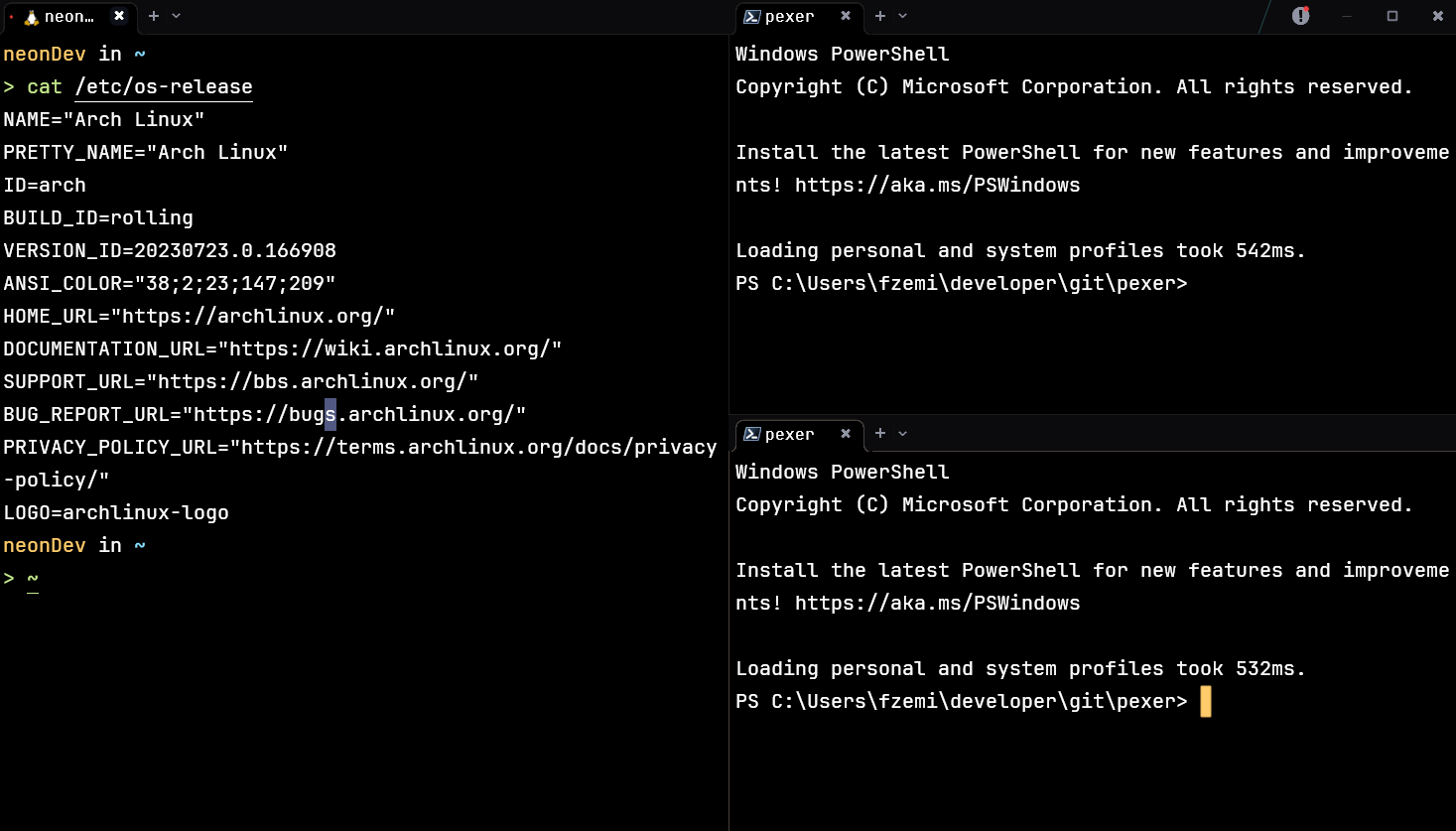Click the https://archlinux.org/ HOME_URL value
Screen dimensions: 1456x831
click(x=253, y=317)
